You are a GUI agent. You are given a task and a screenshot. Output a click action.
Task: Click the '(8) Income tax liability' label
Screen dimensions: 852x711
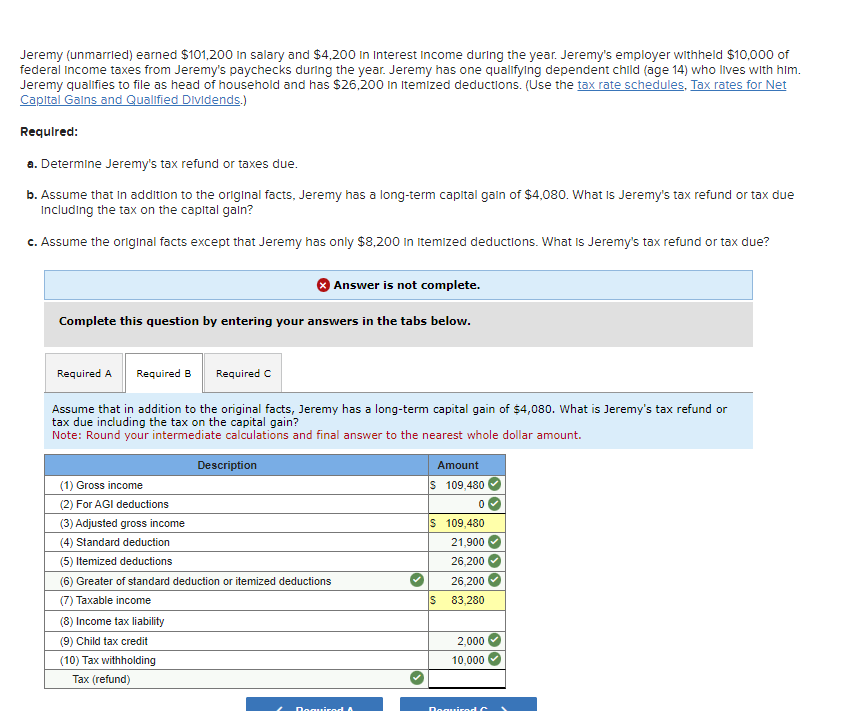(x=112, y=621)
